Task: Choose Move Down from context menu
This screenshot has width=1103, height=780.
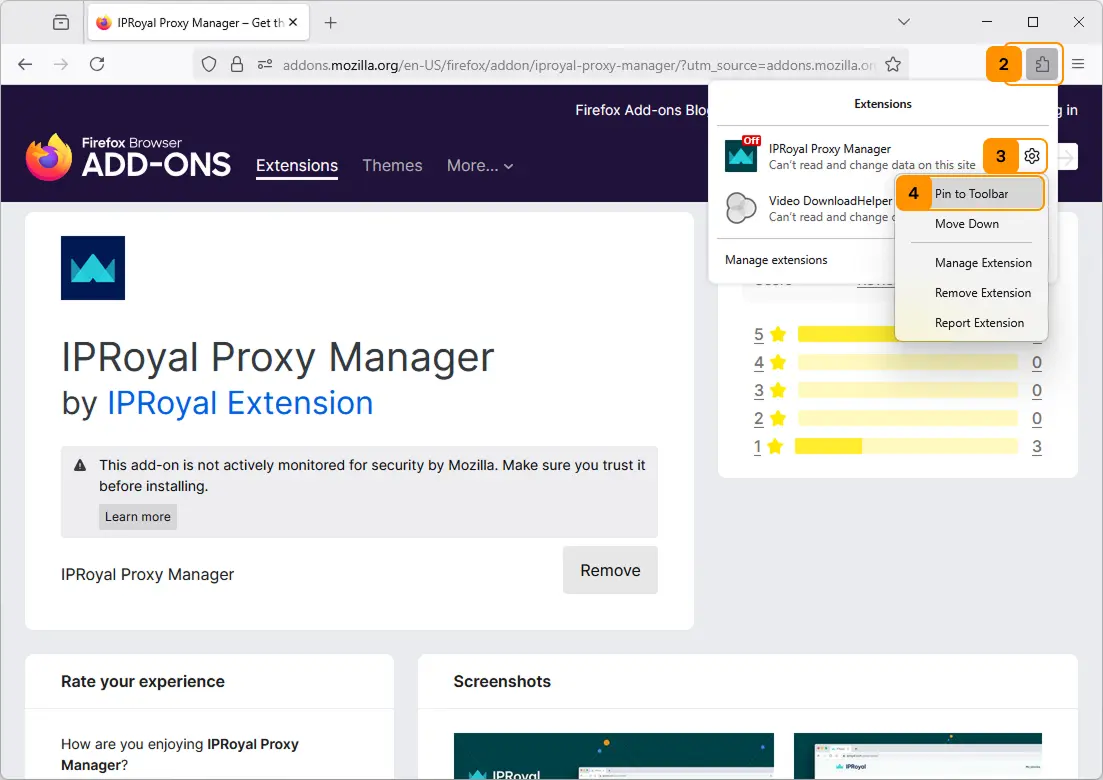Action: [967, 224]
